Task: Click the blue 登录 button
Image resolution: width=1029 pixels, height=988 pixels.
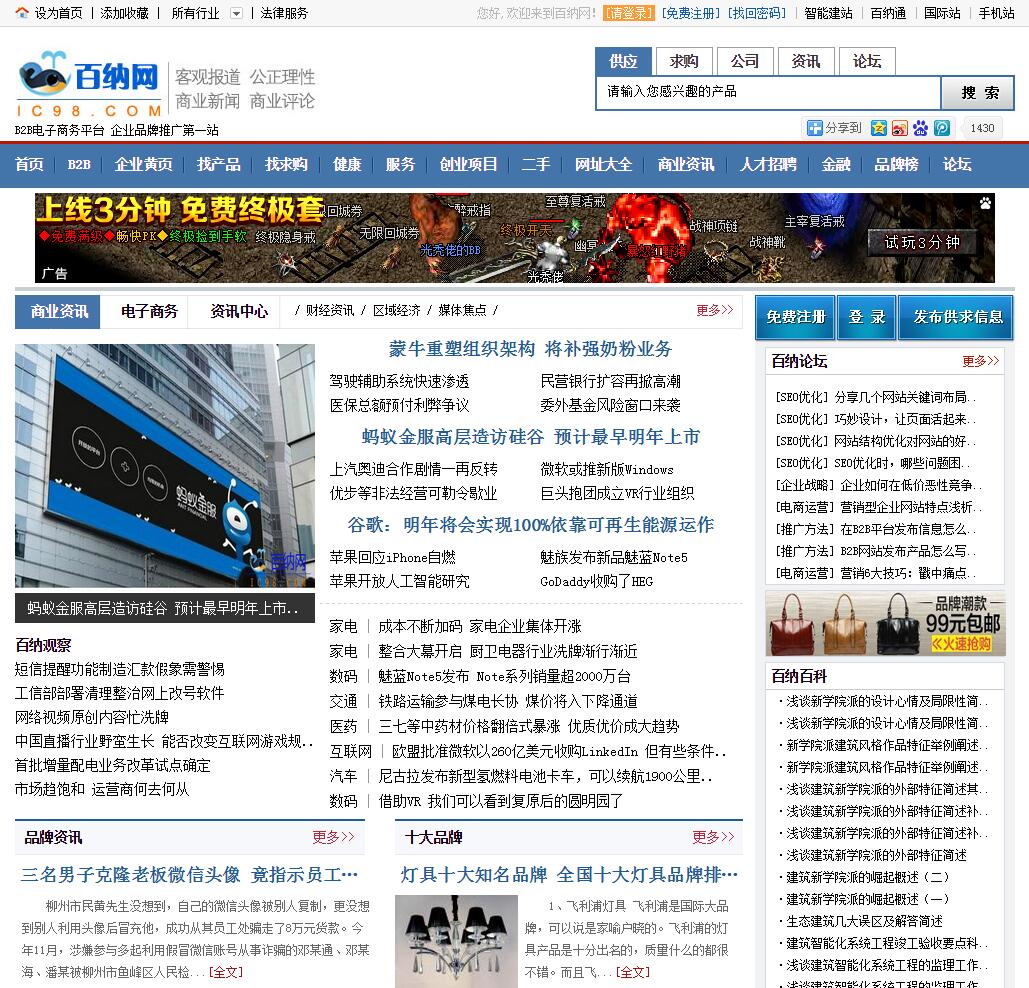Action: 866,318
